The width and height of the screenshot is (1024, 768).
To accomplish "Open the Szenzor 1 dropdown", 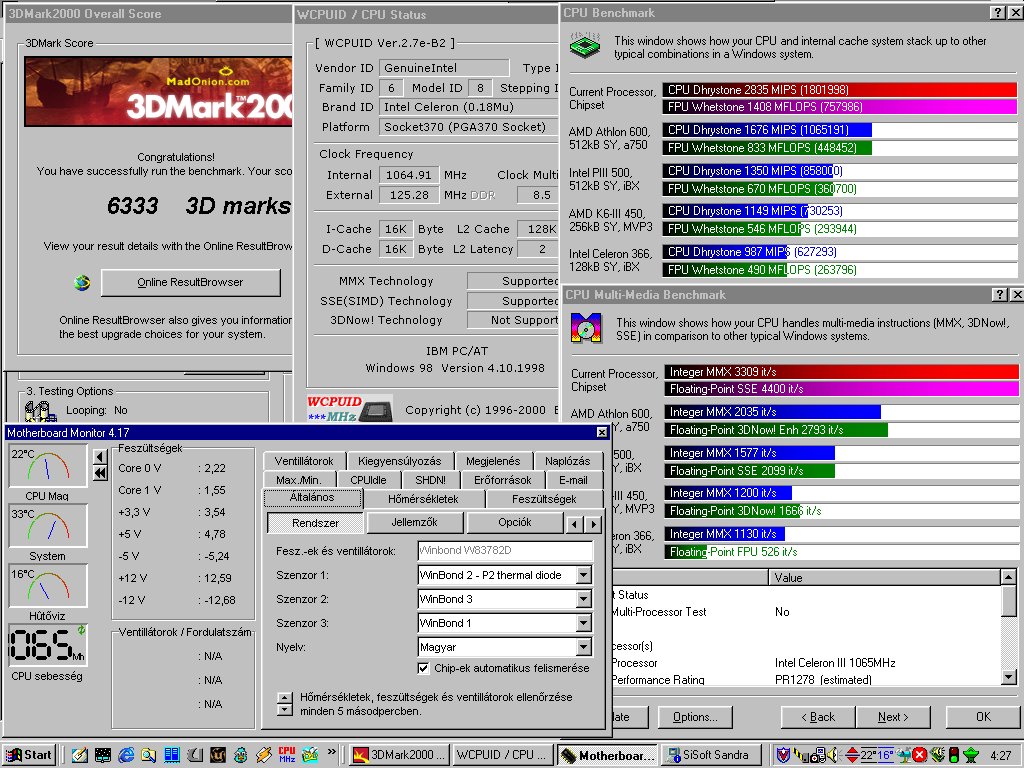I will coord(584,575).
